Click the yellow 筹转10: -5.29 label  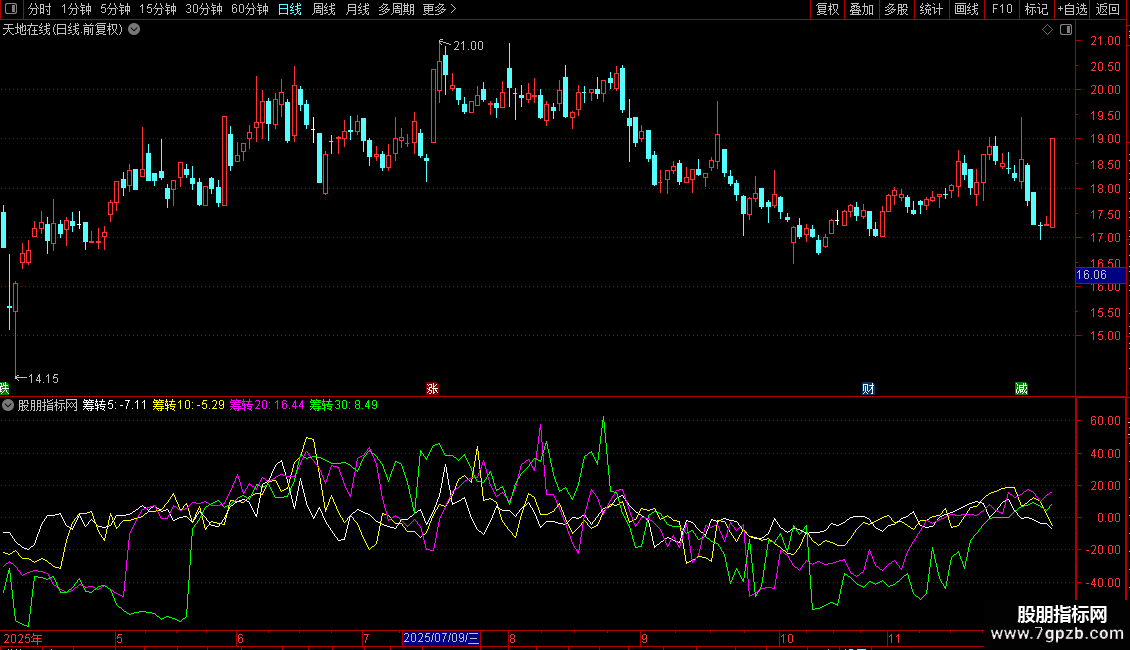[189, 405]
